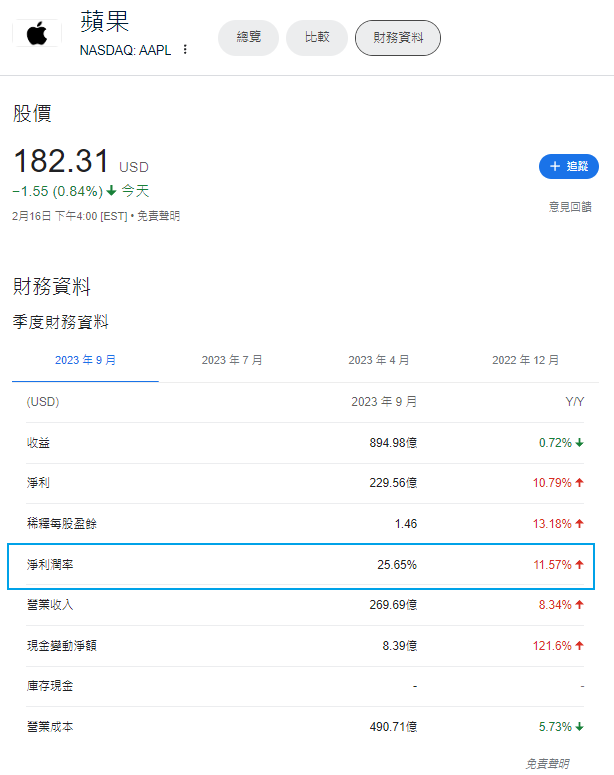Click the 淨利潤率 highlighted row label
The image size is (614, 775).
(50, 565)
